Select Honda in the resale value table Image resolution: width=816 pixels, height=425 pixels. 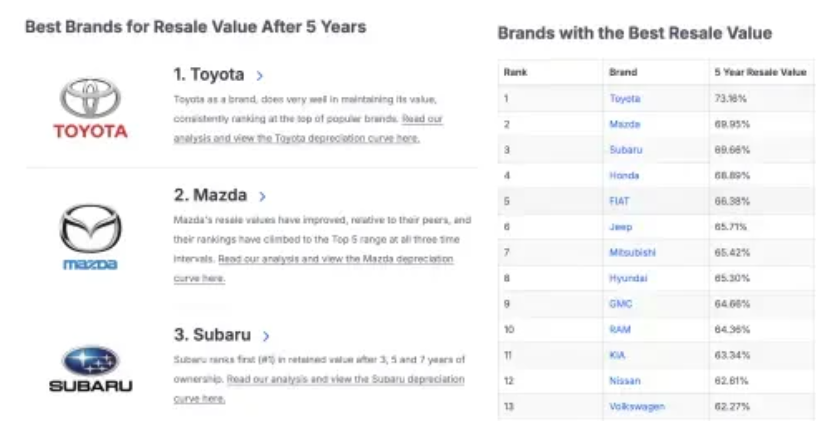(624, 176)
